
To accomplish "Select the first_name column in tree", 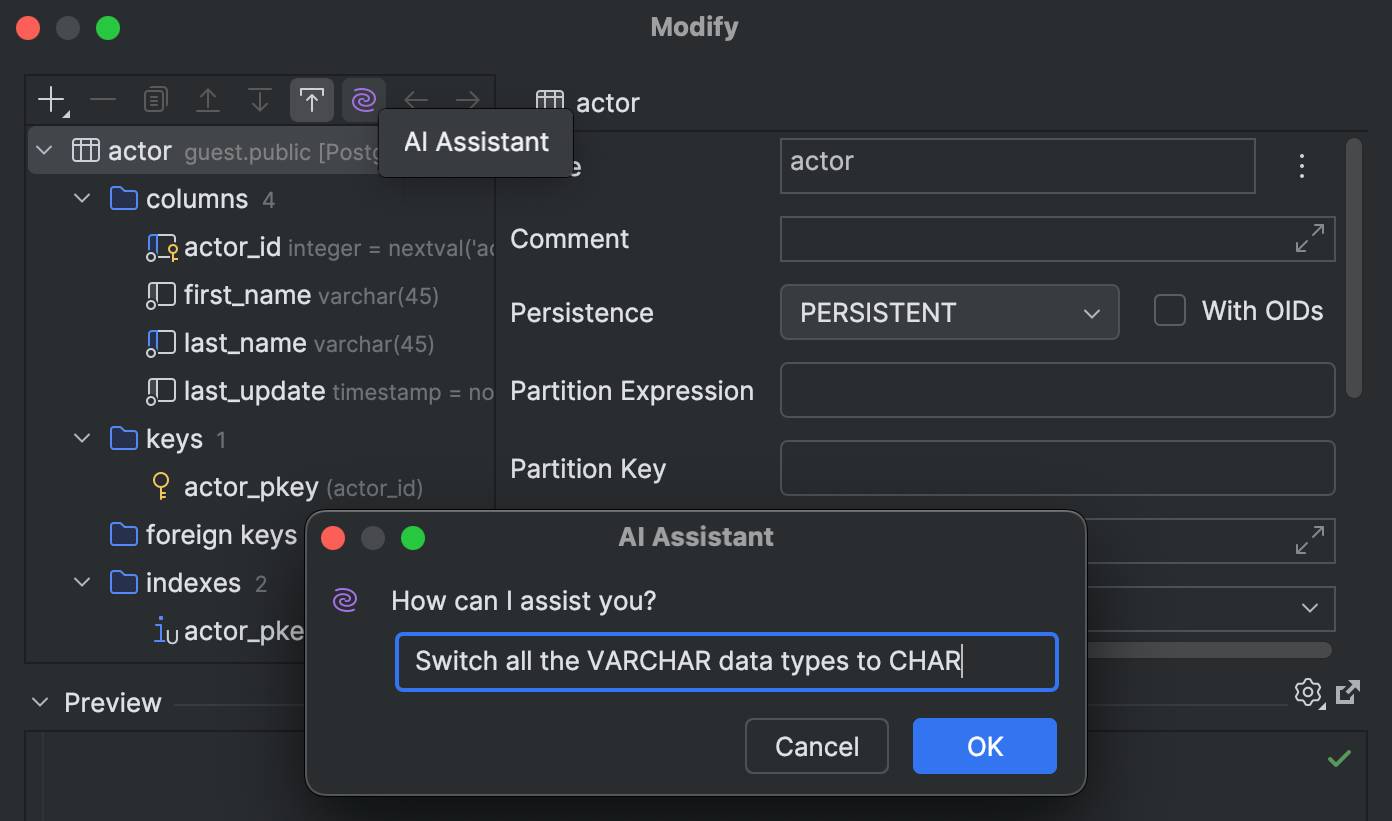I will tap(247, 295).
